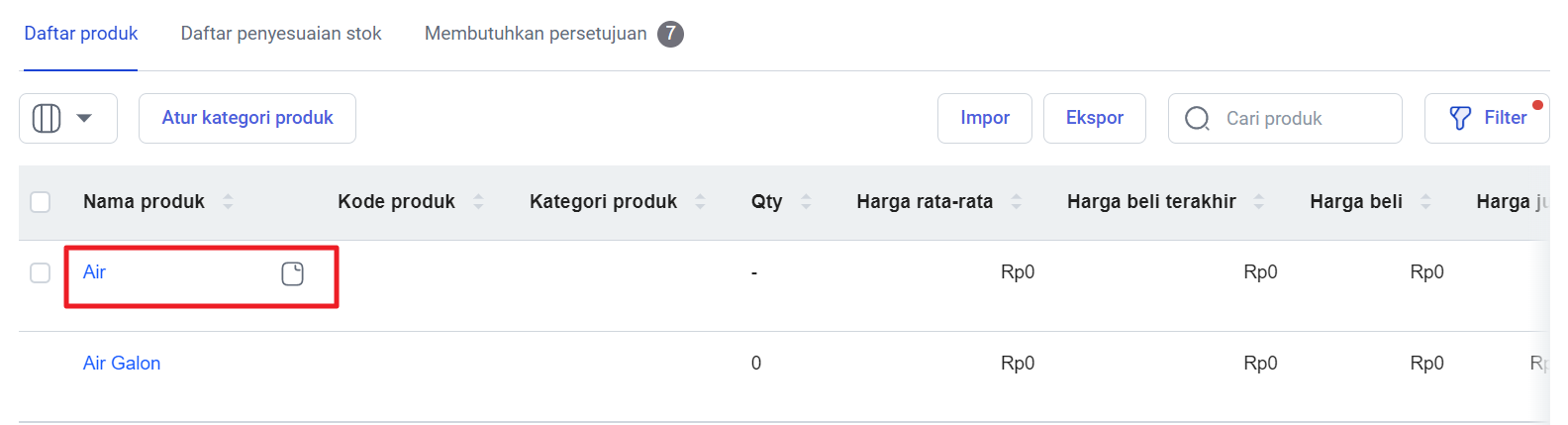
Task: Expand the column view dropdown arrow
Action: point(84,118)
